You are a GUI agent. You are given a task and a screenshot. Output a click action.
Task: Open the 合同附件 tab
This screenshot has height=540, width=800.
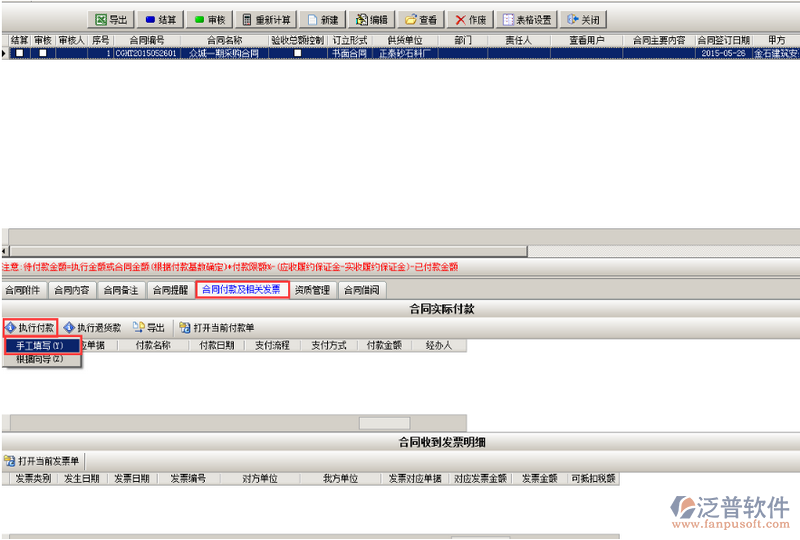pos(23,290)
